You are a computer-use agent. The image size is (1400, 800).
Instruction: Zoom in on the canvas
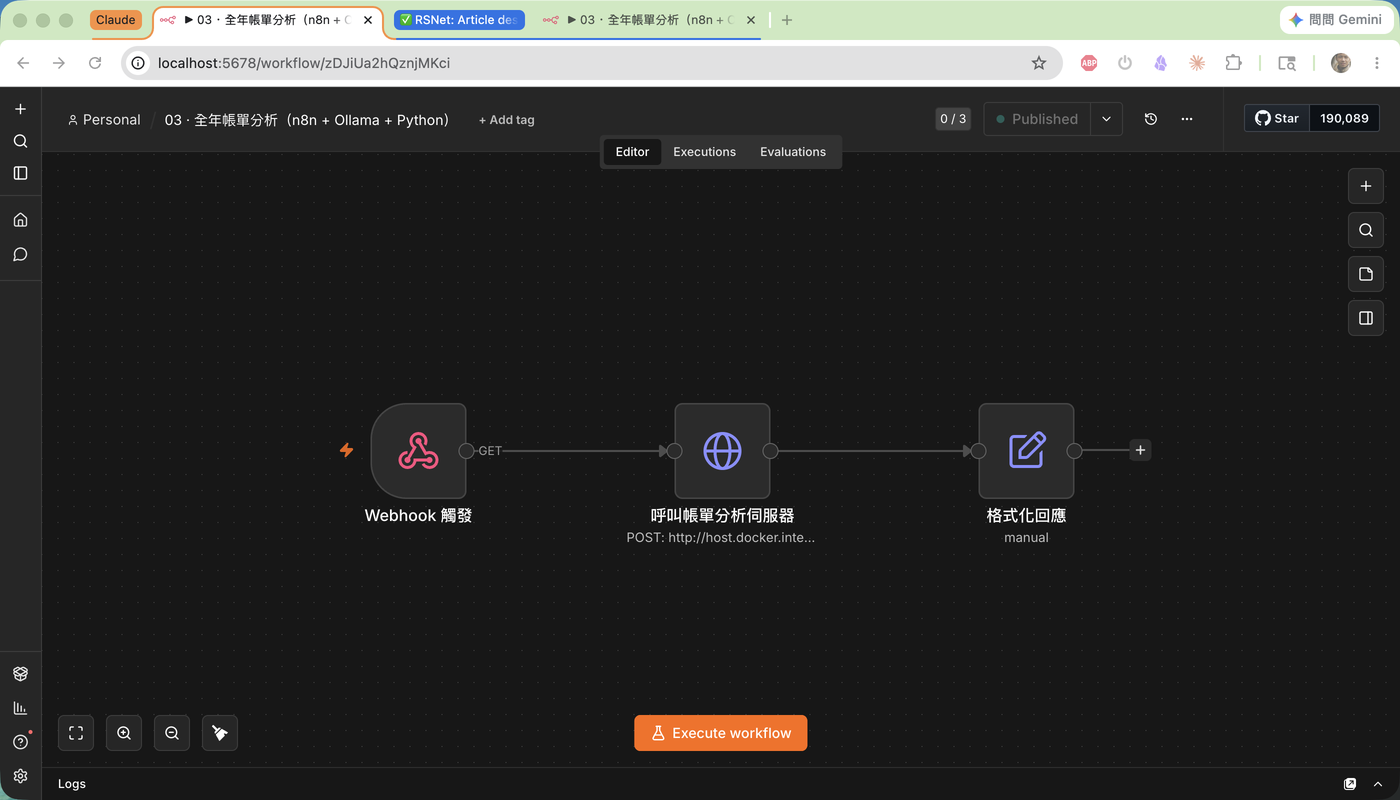click(x=124, y=733)
